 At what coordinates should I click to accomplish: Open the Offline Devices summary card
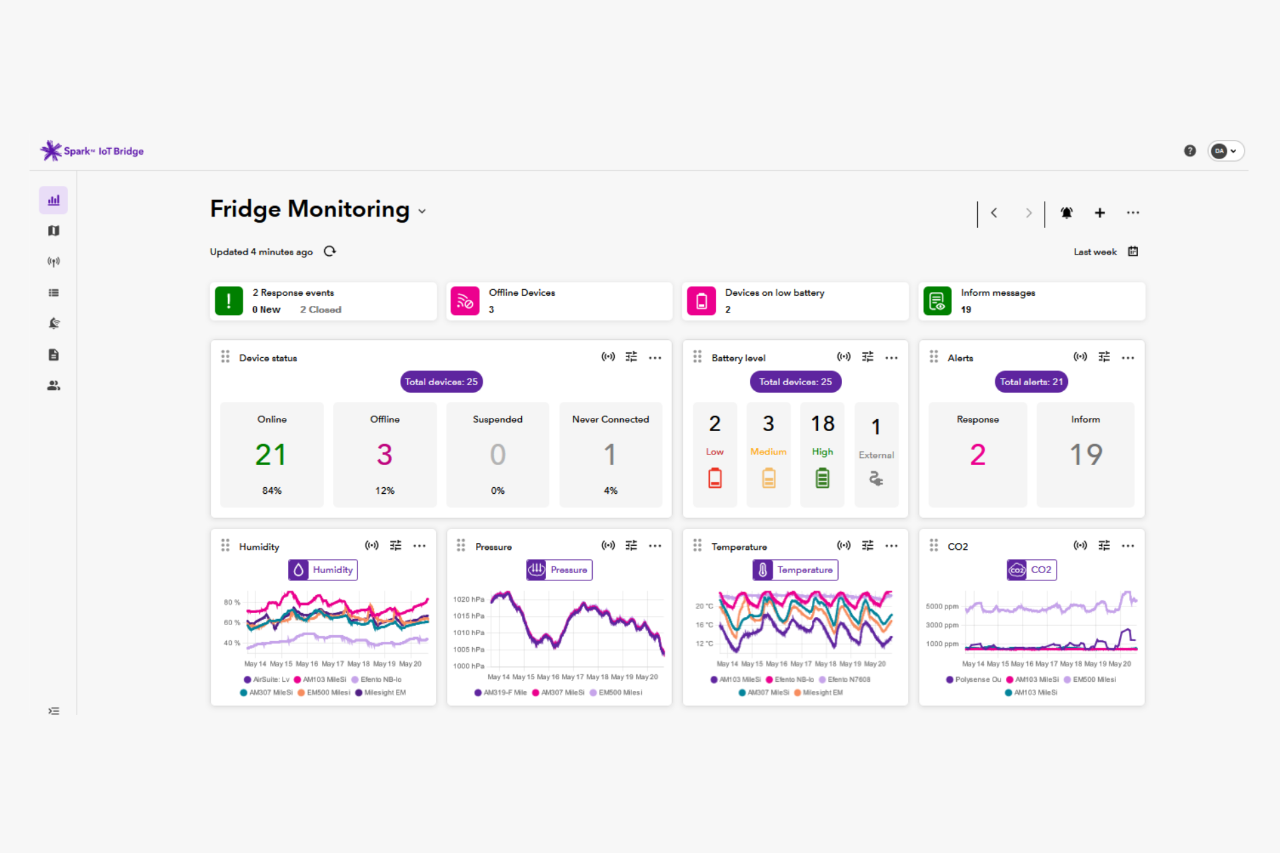tap(559, 301)
